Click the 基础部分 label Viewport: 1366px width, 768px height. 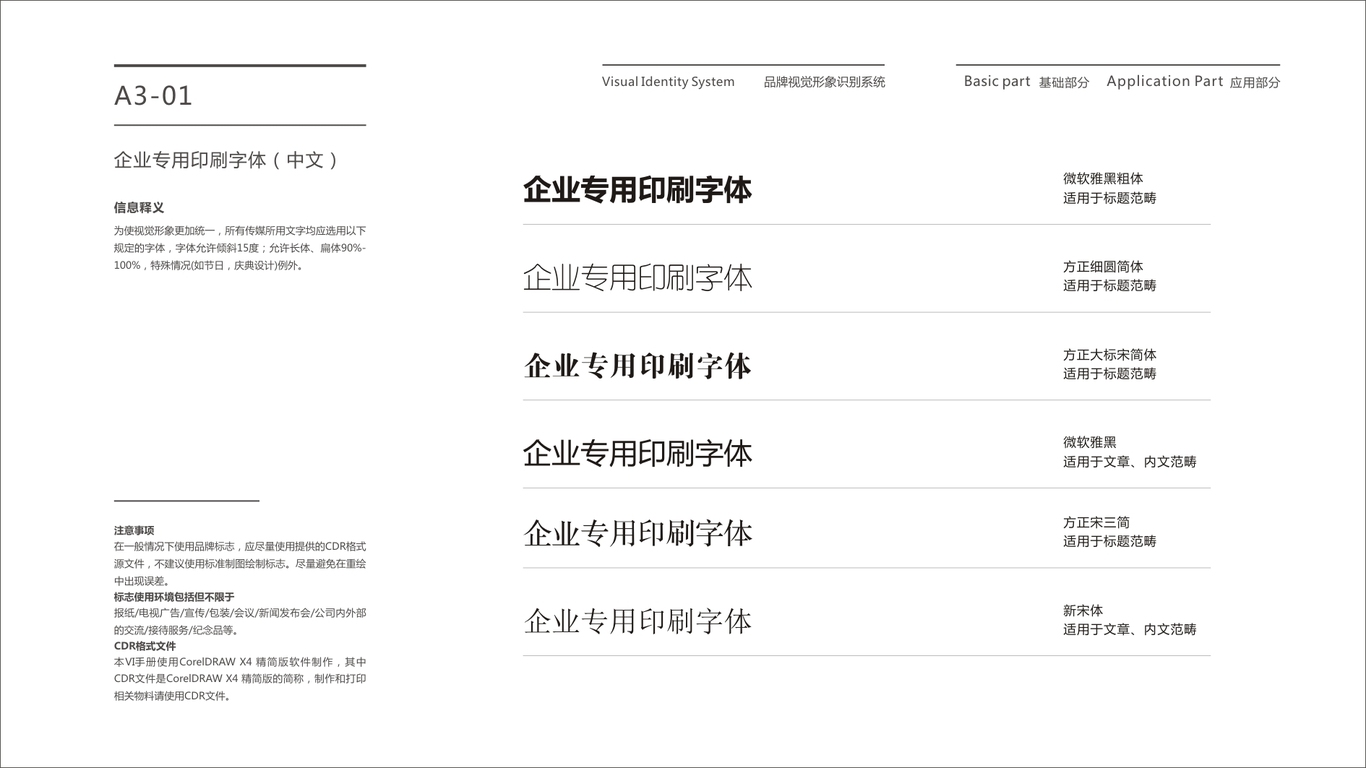(x=1064, y=82)
